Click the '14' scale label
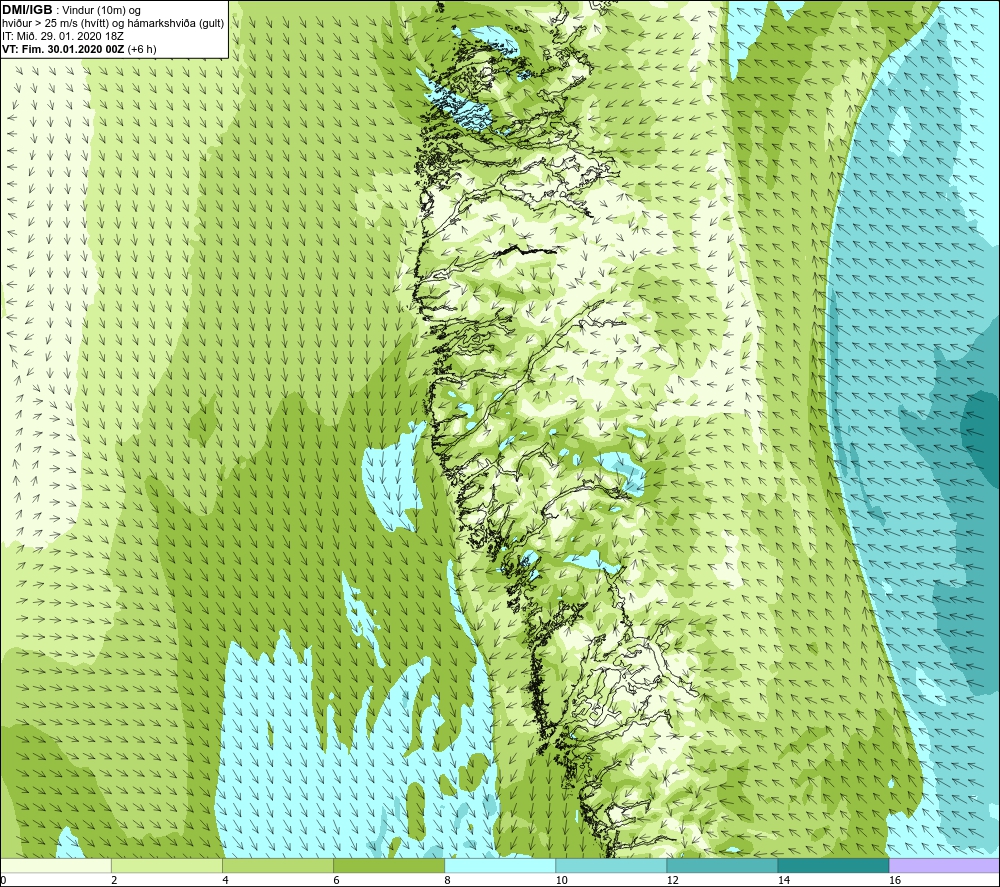Viewport: 1000px width, 887px height. click(783, 880)
